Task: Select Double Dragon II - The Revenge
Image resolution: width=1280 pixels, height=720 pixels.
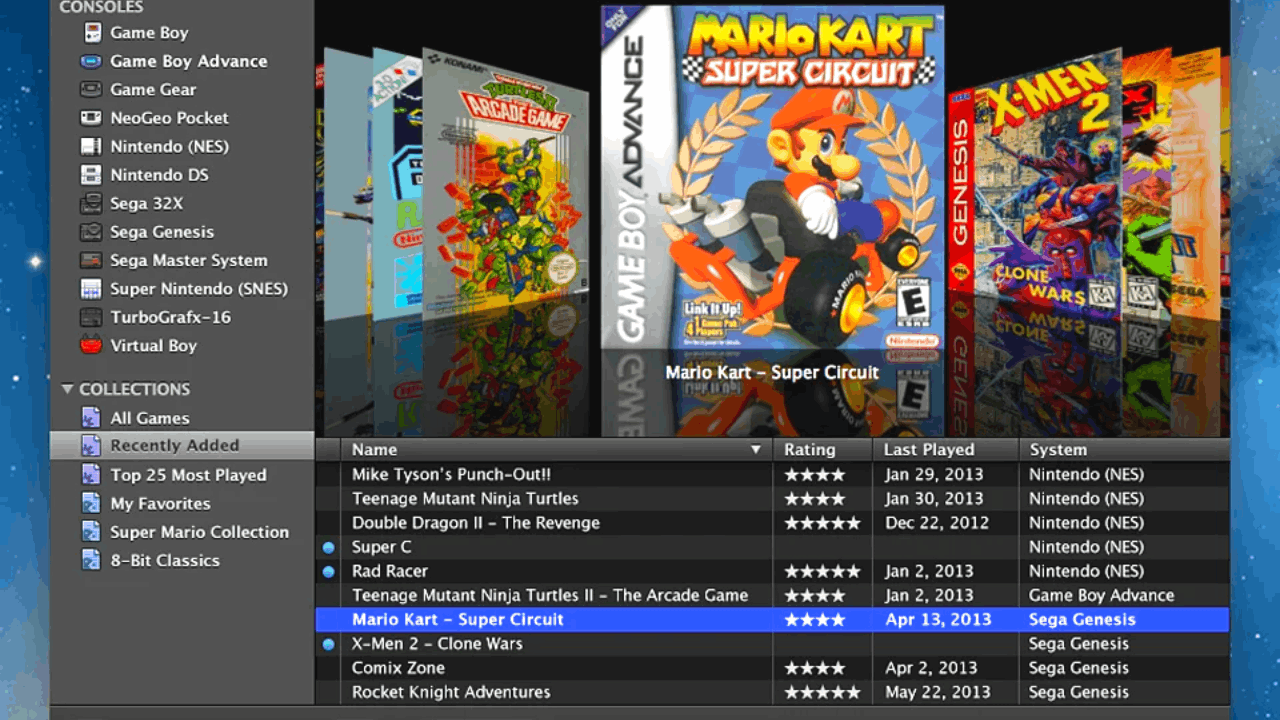Action: (x=772, y=523)
